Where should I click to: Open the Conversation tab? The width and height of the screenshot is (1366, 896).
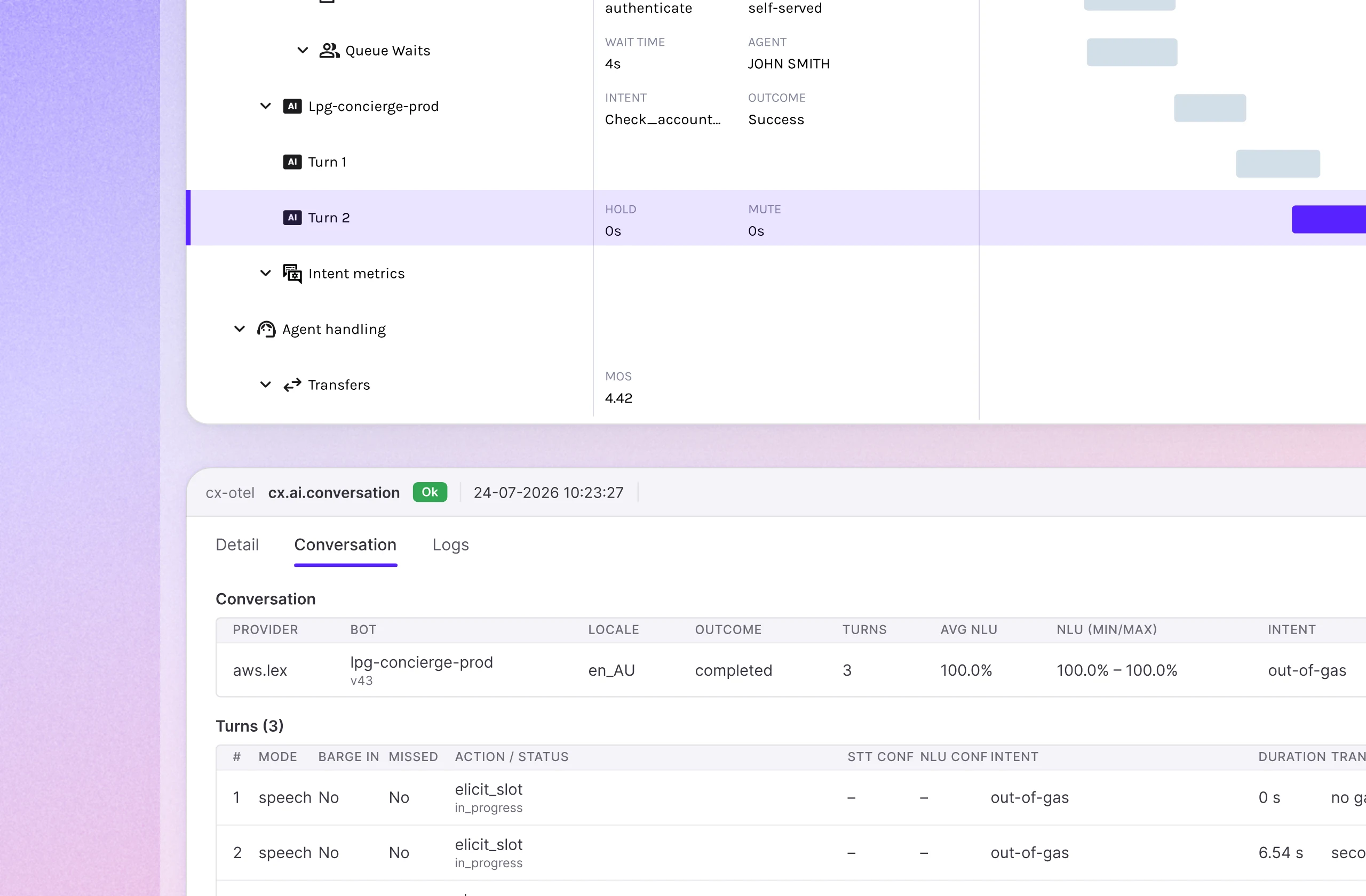point(346,545)
